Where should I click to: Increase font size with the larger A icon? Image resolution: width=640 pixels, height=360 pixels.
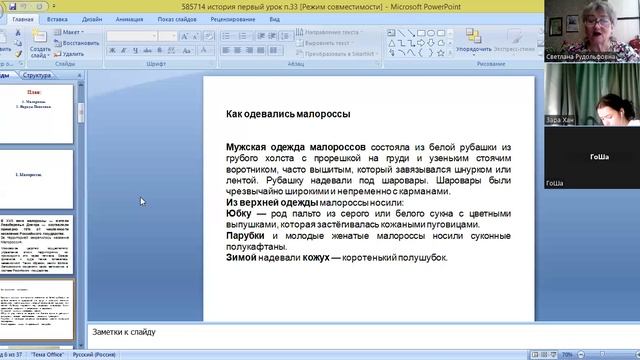pos(184,36)
